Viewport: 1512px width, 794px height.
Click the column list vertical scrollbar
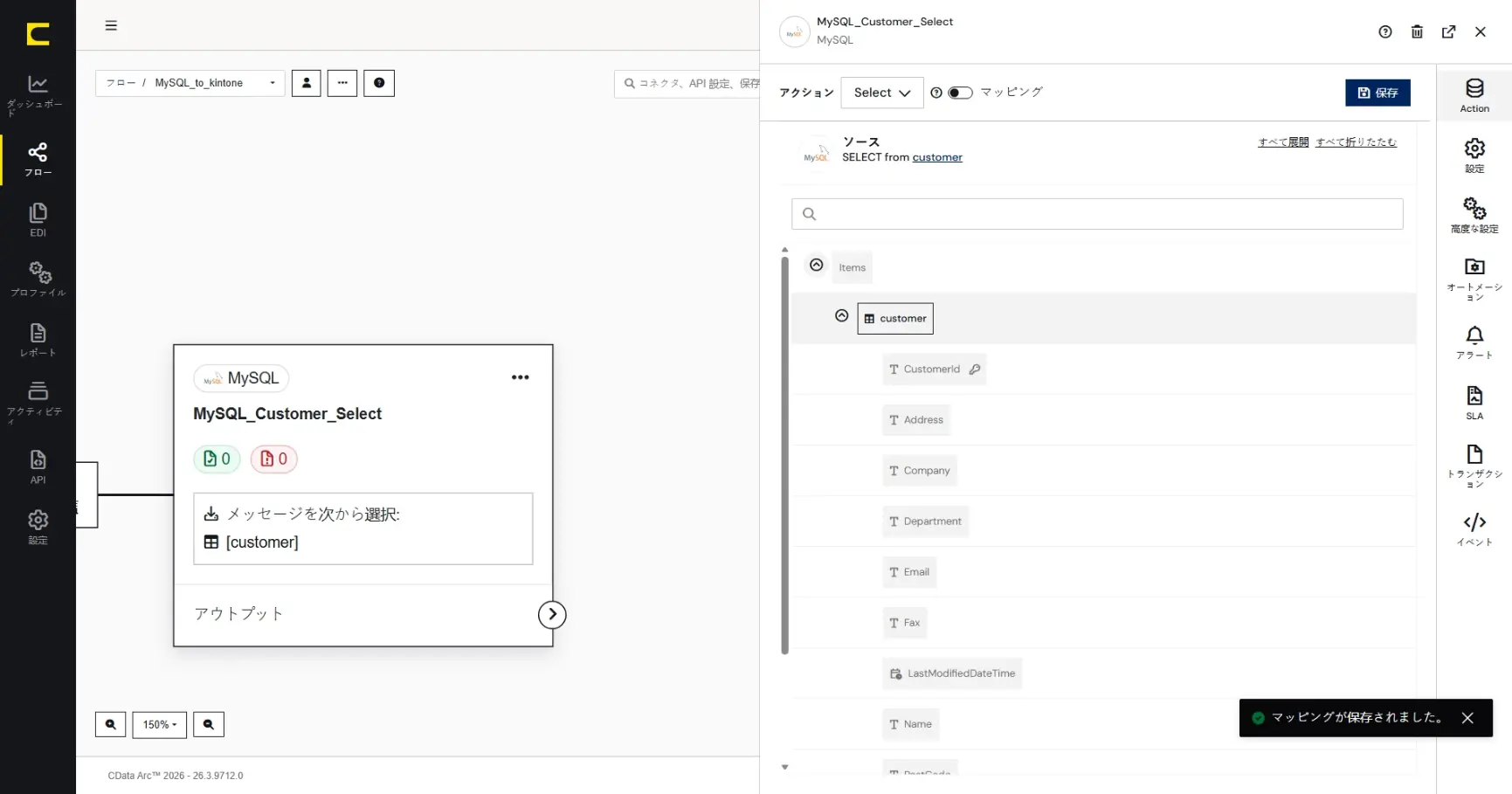point(784,454)
